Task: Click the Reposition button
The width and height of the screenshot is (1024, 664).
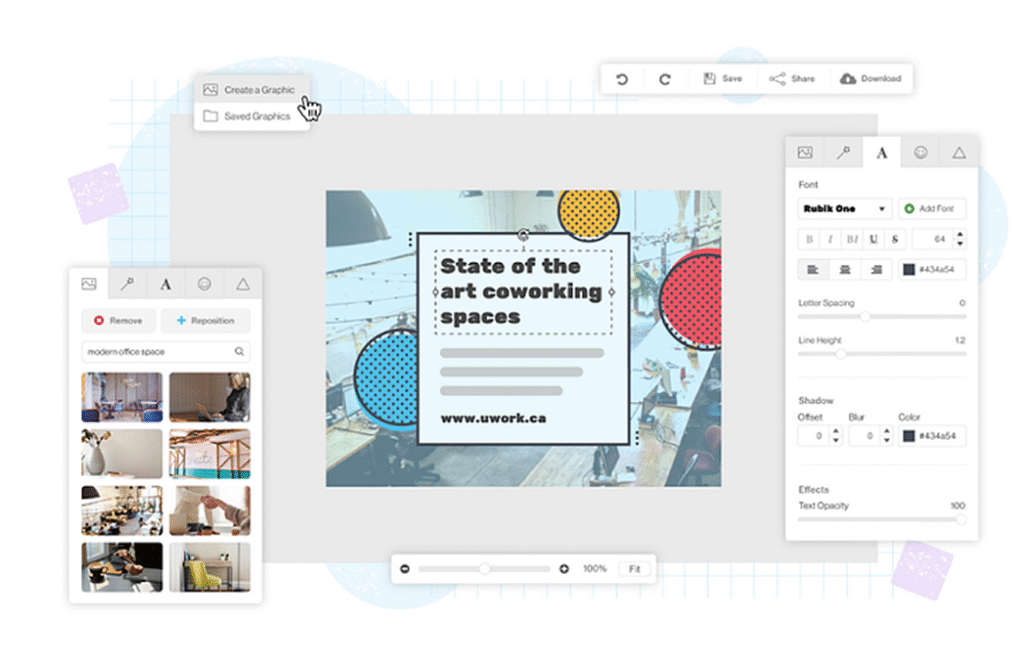Action: [x=205, y=321]
